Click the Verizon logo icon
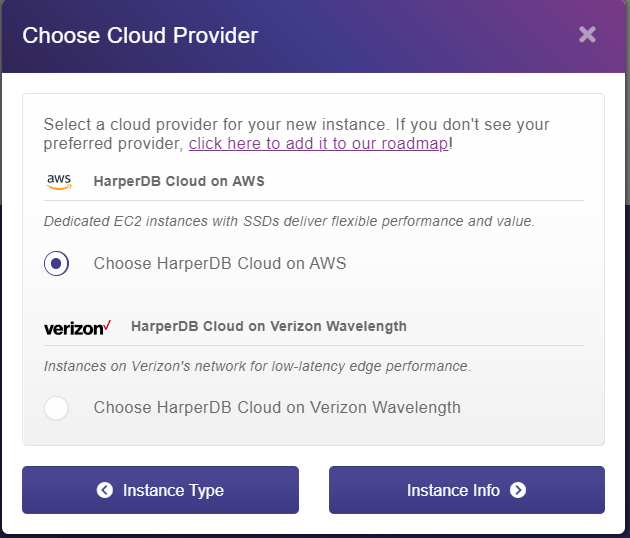630x538 pixels. tap(77, 327)
